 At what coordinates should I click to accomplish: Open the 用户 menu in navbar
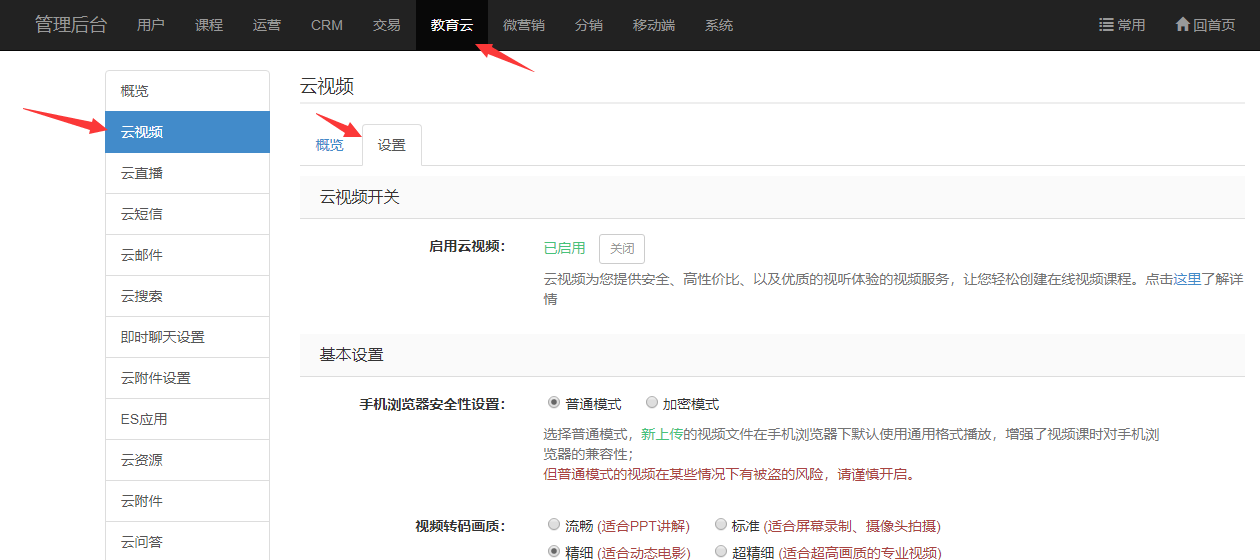click(x=151, y=25)
